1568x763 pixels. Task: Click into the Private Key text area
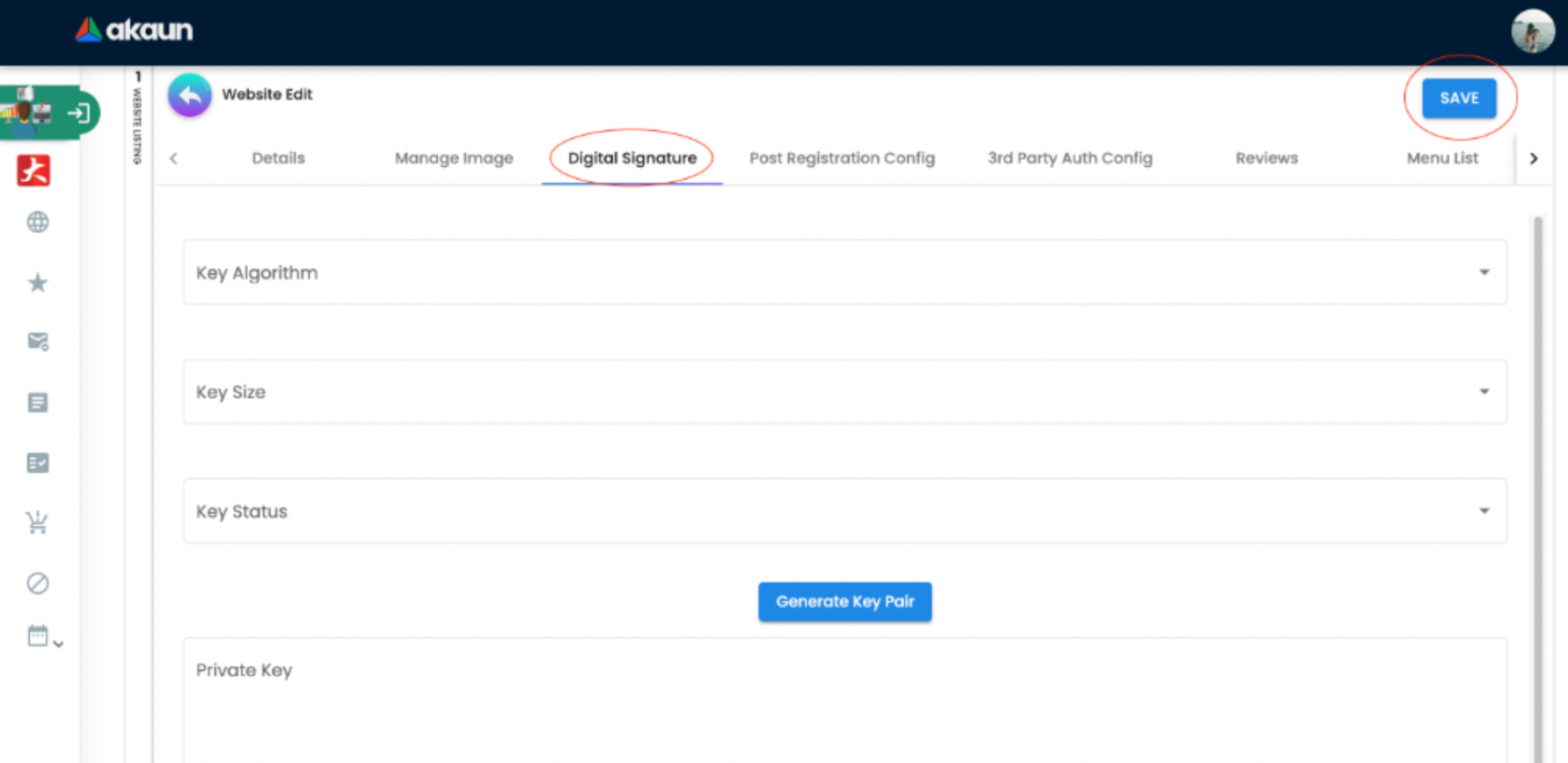click(x=845, y=701)
